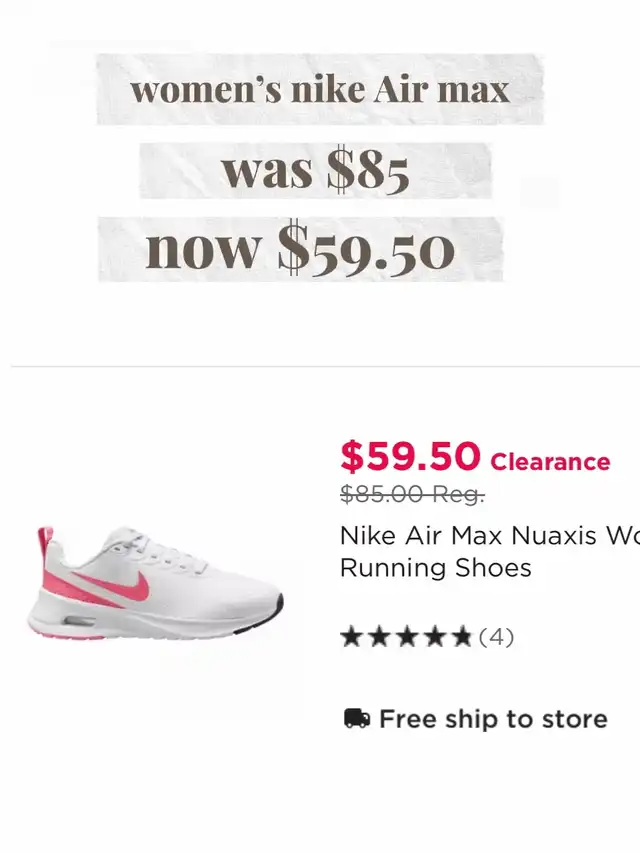
Task: Click the red Clearance label
Action: [x=550, y=462]
